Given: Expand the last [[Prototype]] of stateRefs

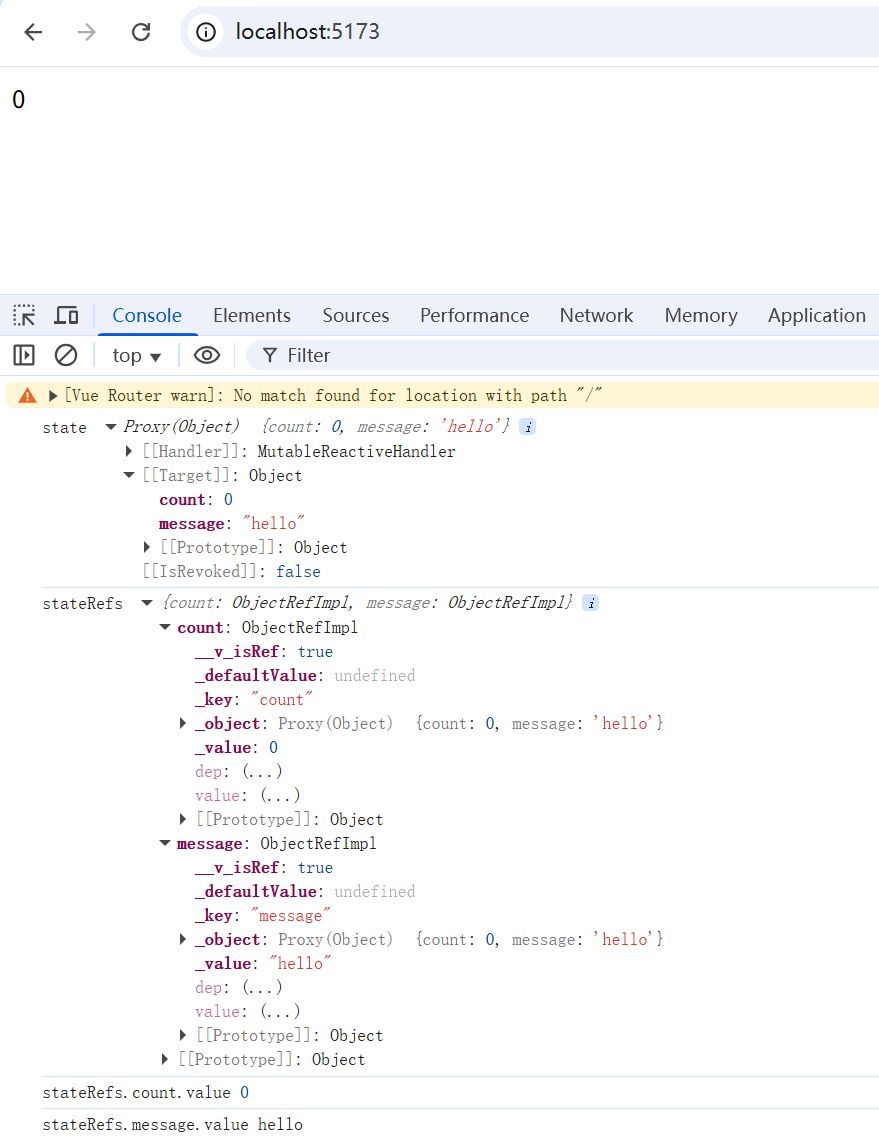Looking at the screenshot, I should [165, 1059].
